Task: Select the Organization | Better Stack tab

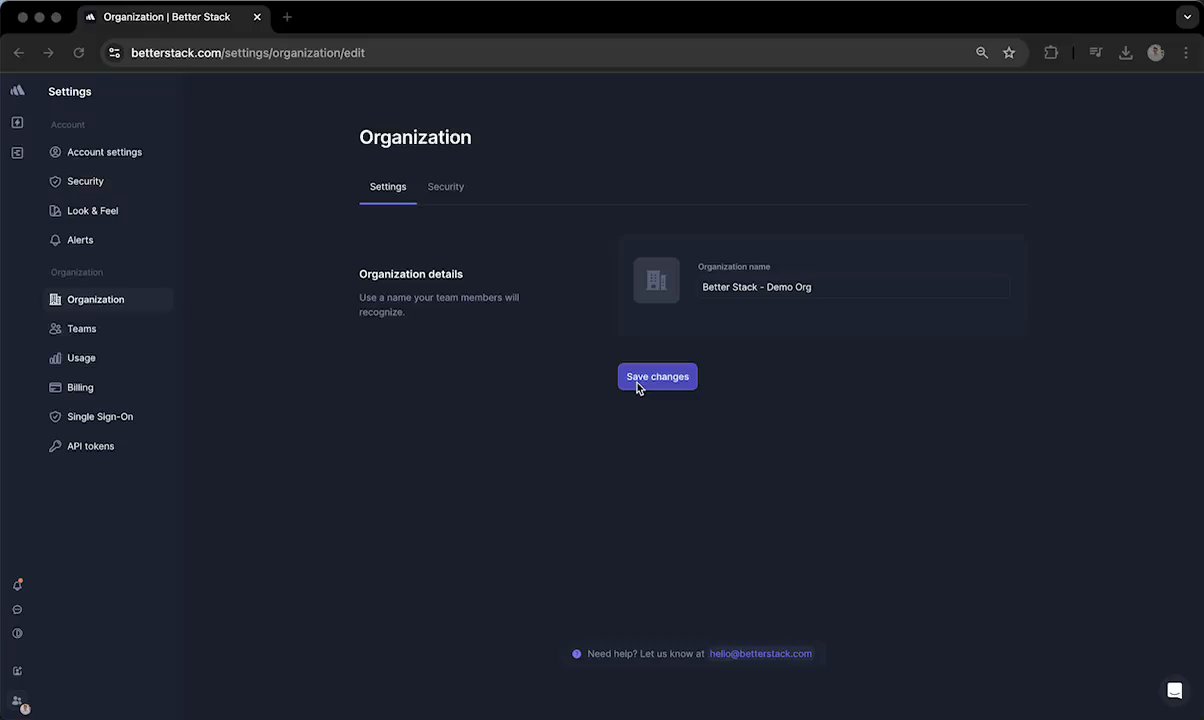Action: (x=172, y=17)
